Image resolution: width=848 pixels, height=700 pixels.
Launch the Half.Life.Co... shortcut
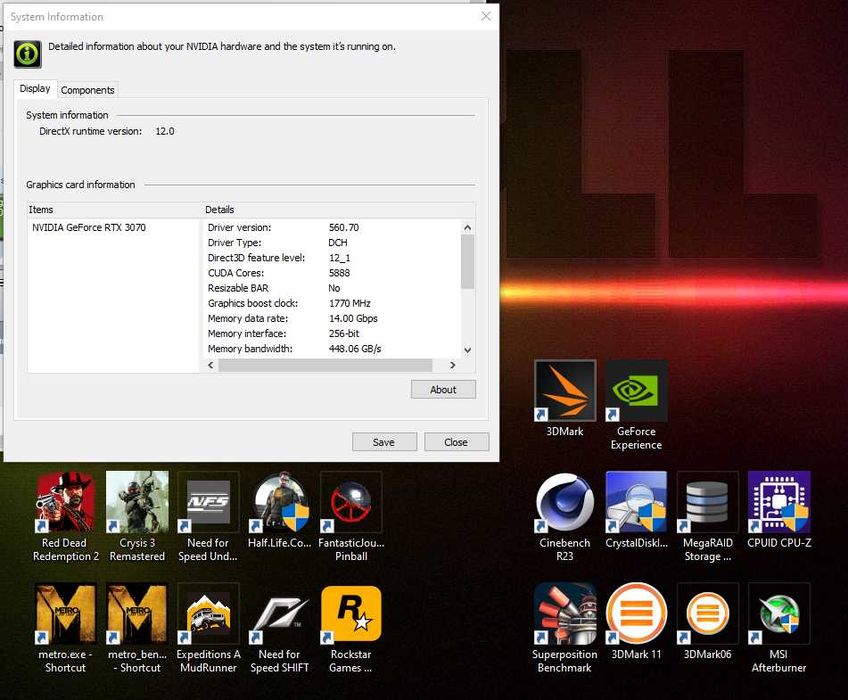pos(280,510)
